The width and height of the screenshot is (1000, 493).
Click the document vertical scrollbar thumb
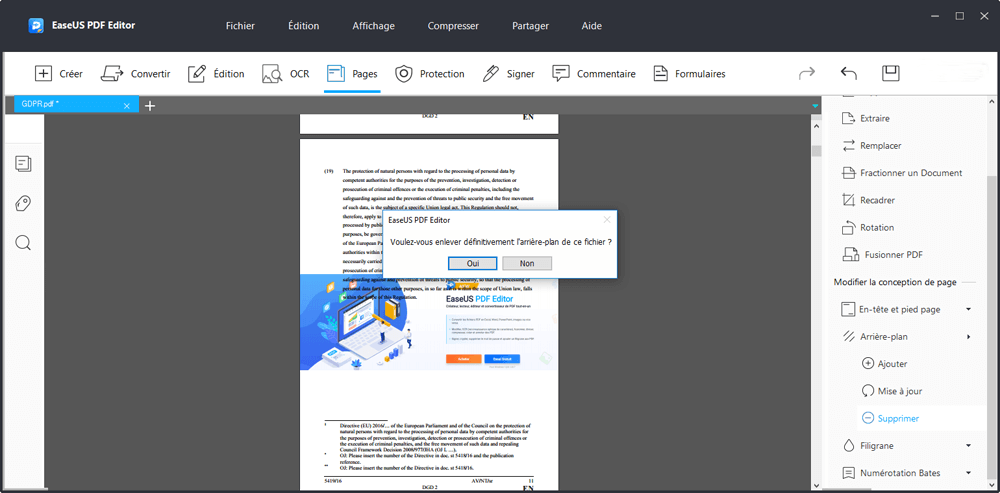point(816,151)
